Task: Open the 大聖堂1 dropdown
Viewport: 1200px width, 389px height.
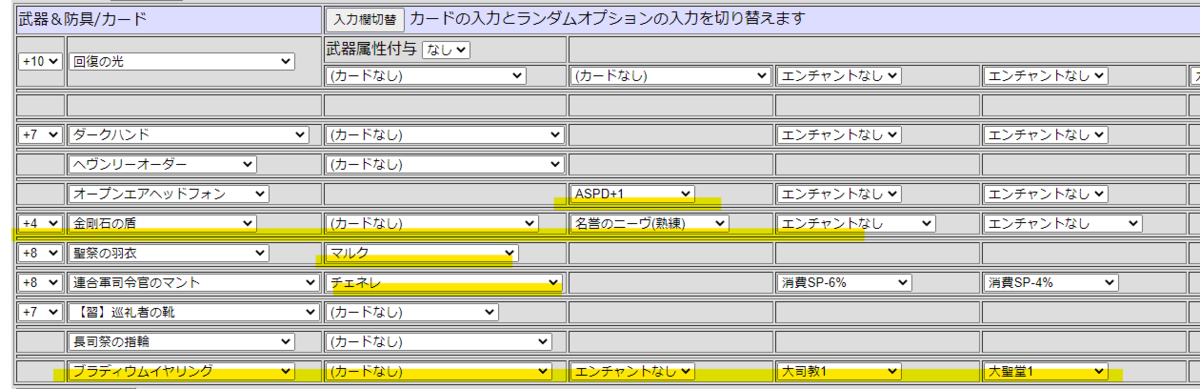Action: 1045,371
